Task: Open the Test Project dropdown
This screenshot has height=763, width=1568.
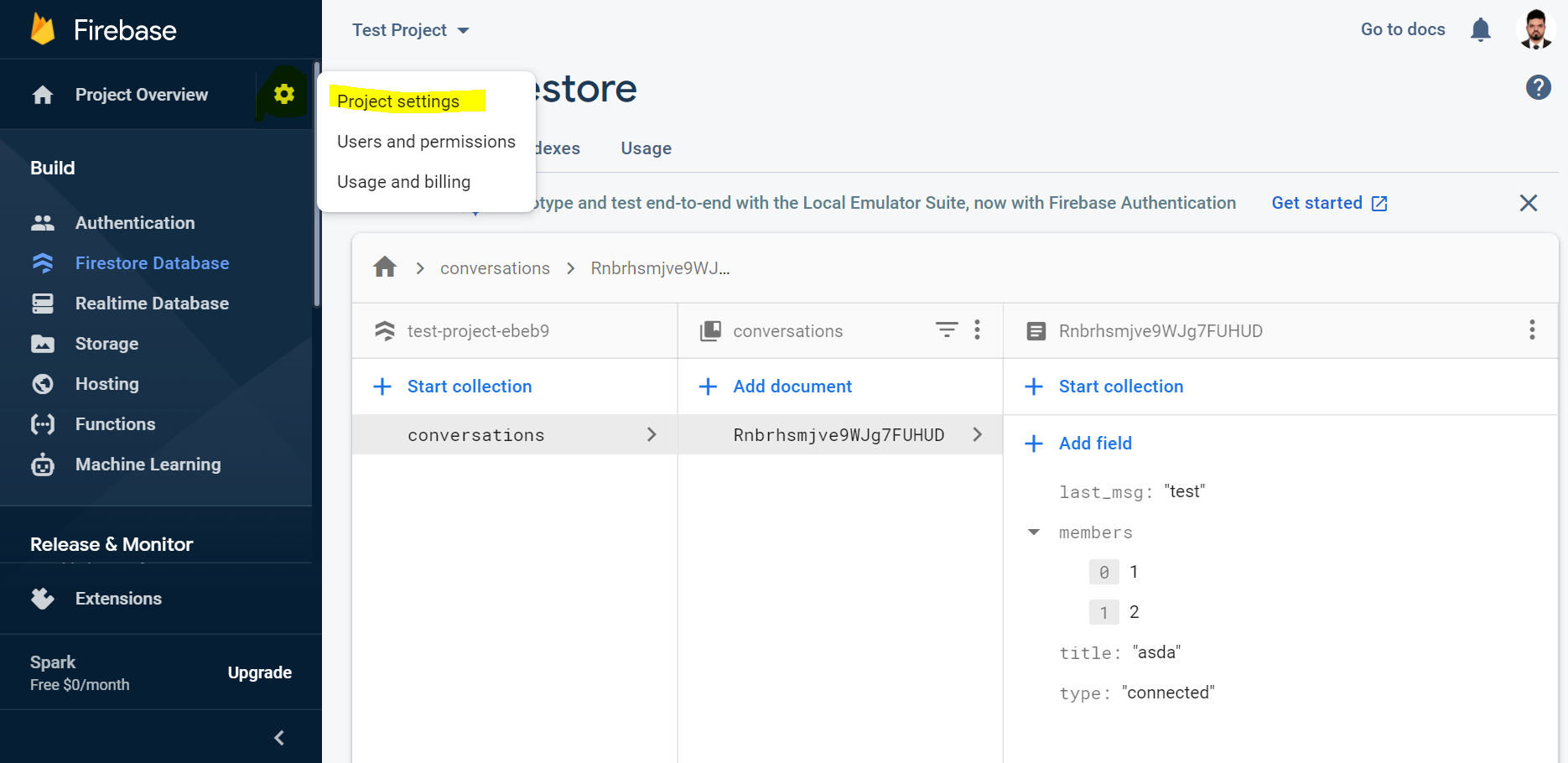Action: pos(411,30)
